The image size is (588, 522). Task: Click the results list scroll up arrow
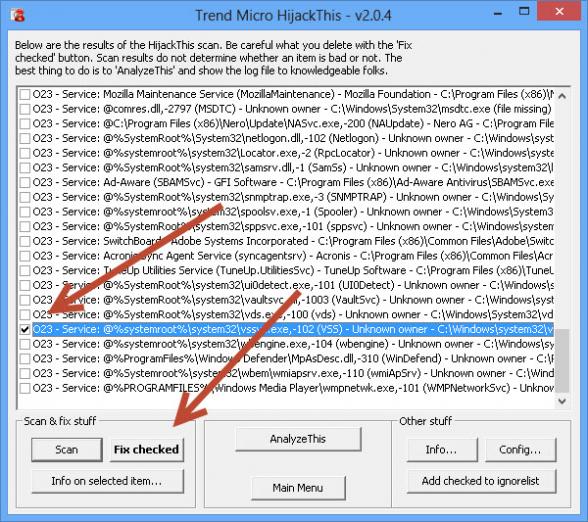(562, 96)
